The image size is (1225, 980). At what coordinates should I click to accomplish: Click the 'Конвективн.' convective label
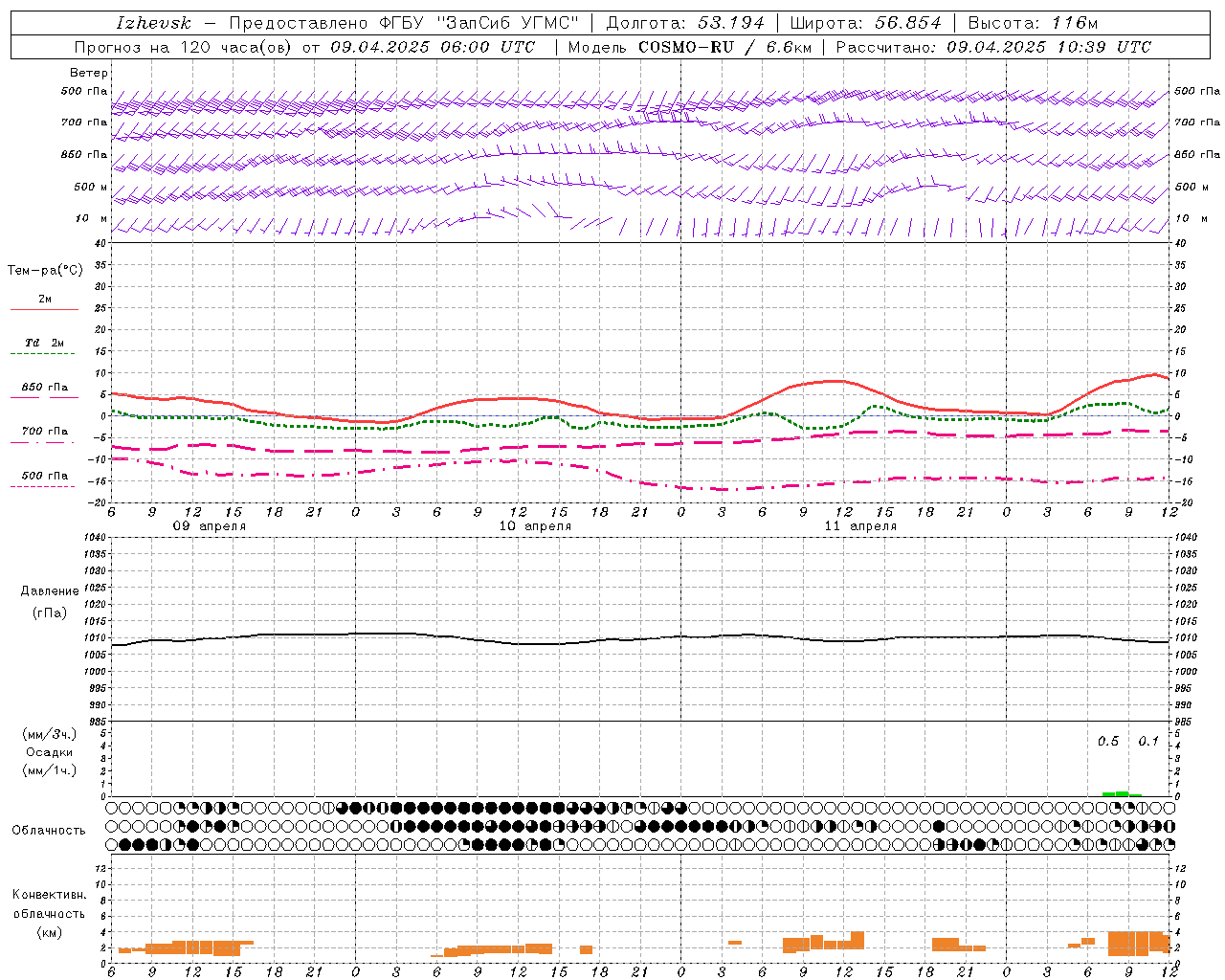pyautogui.click(x=49, y=895)
